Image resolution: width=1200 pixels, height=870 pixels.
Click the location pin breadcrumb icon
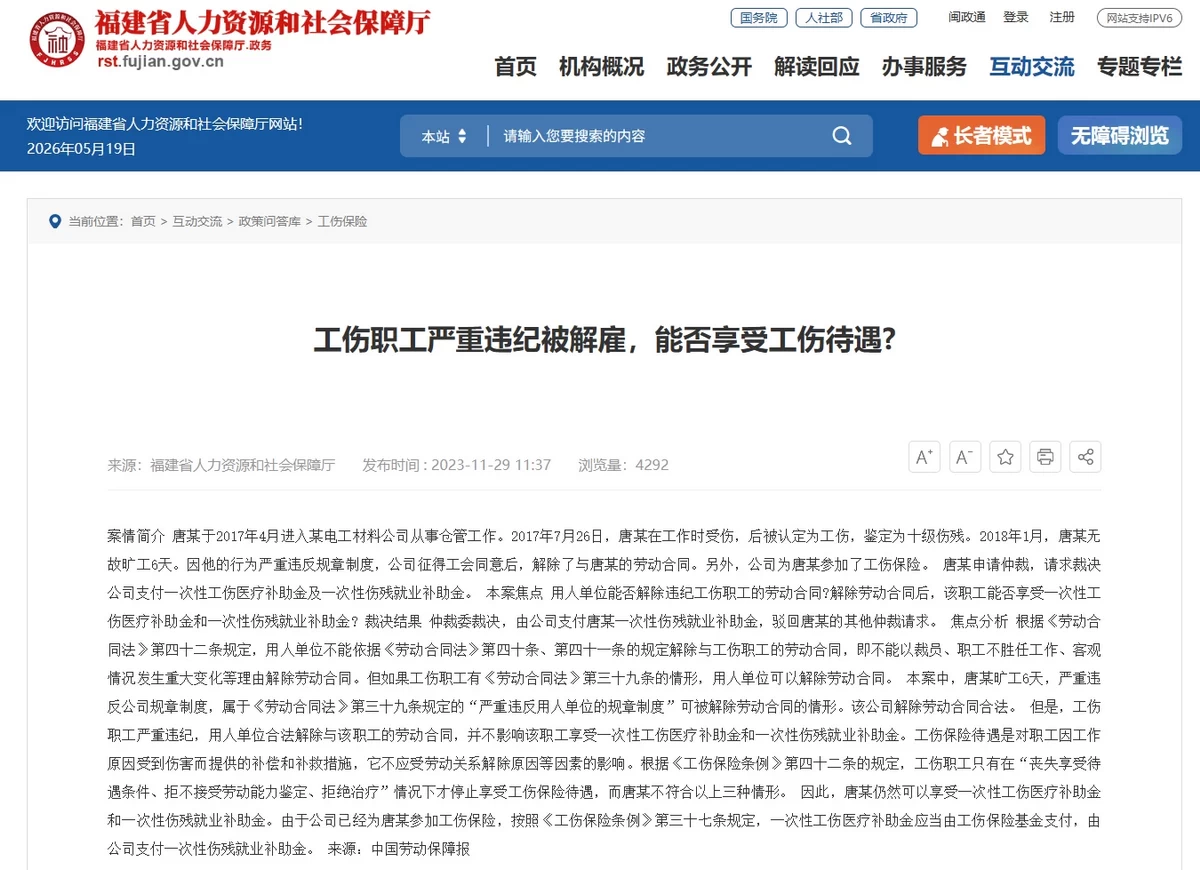pyautogui.click(x=55, y=221)
